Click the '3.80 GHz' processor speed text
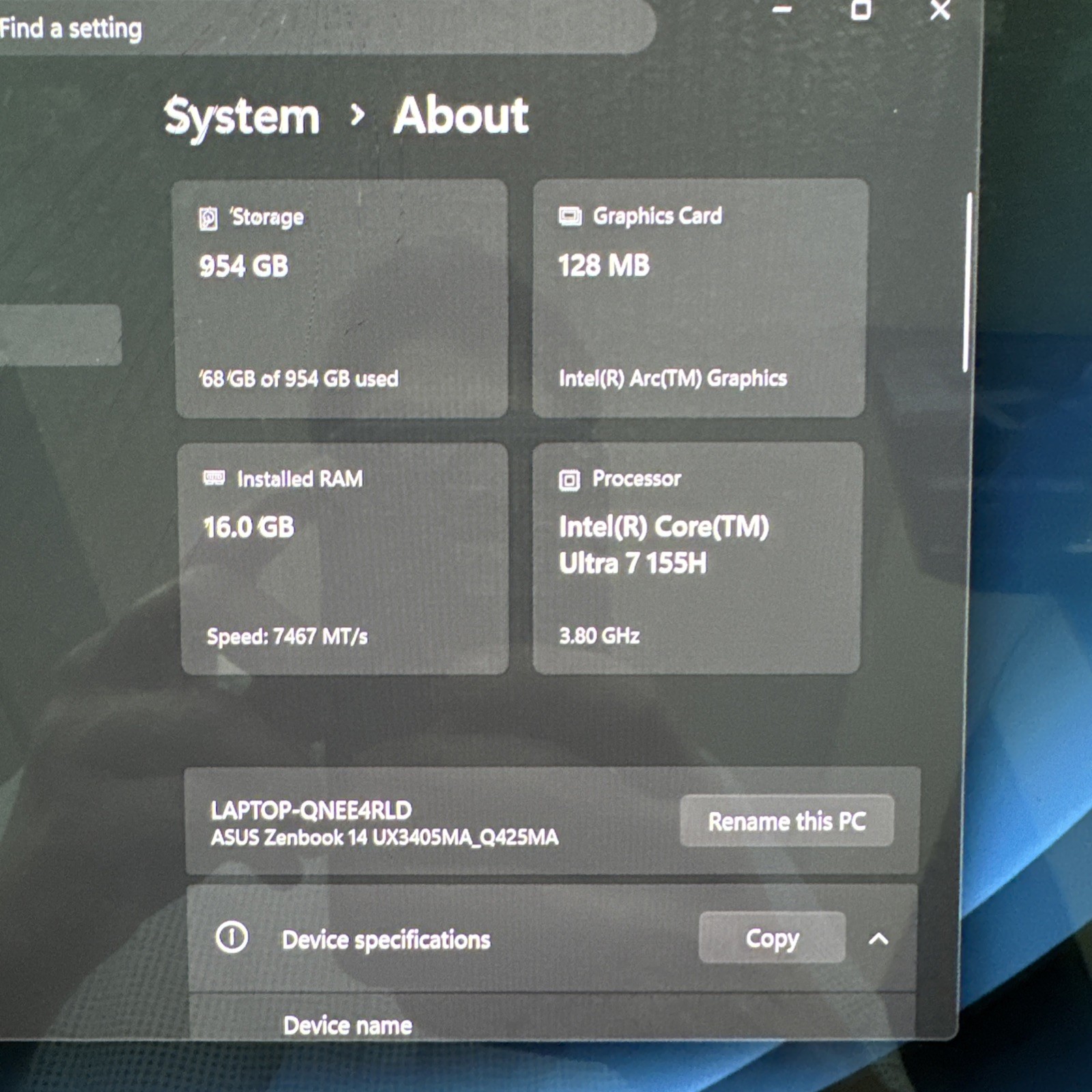This screenshot has height=1092, width=1092. click(599, 636)
